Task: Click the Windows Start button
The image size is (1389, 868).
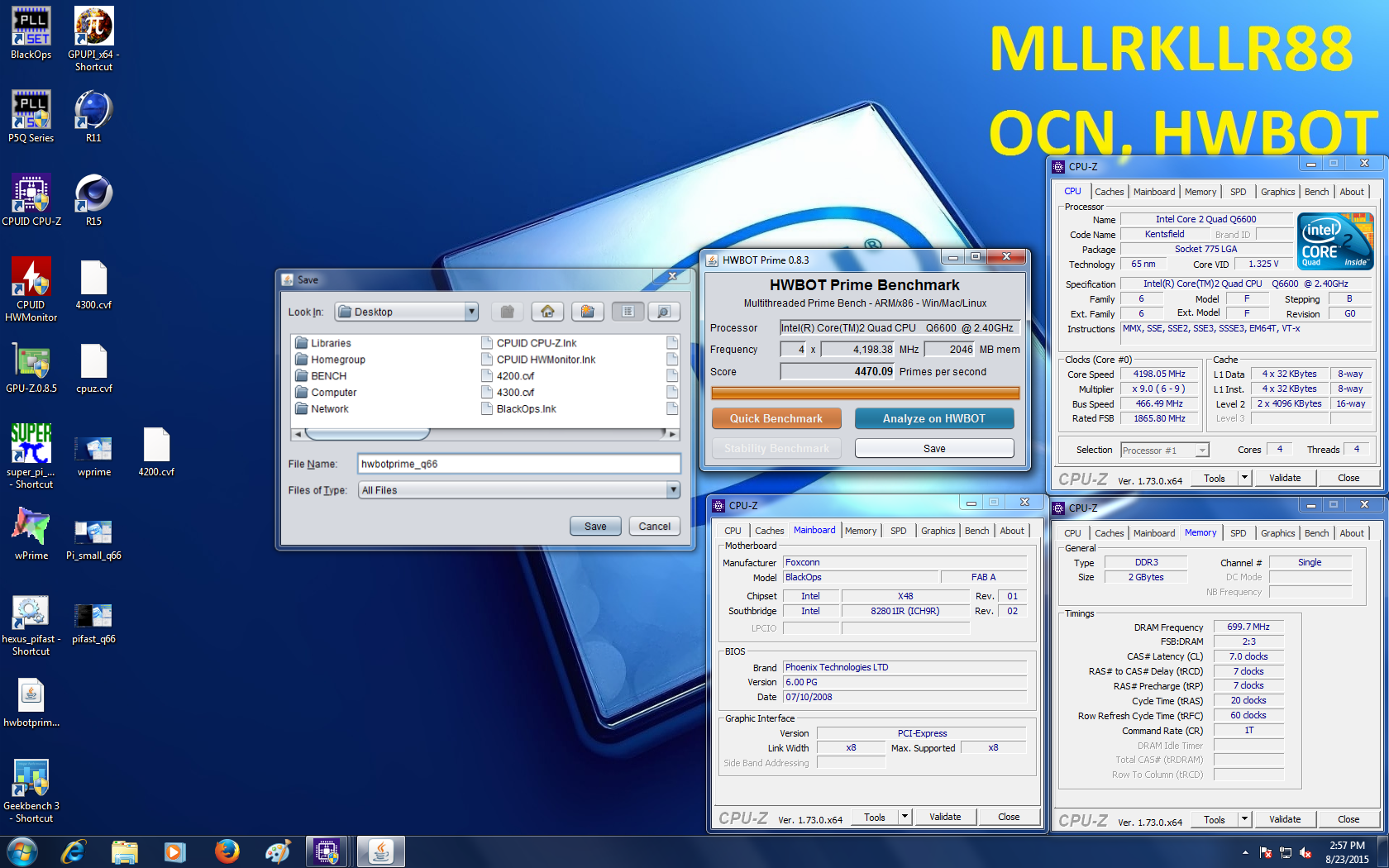Action: pyautogui.click(x=21, y=851)
